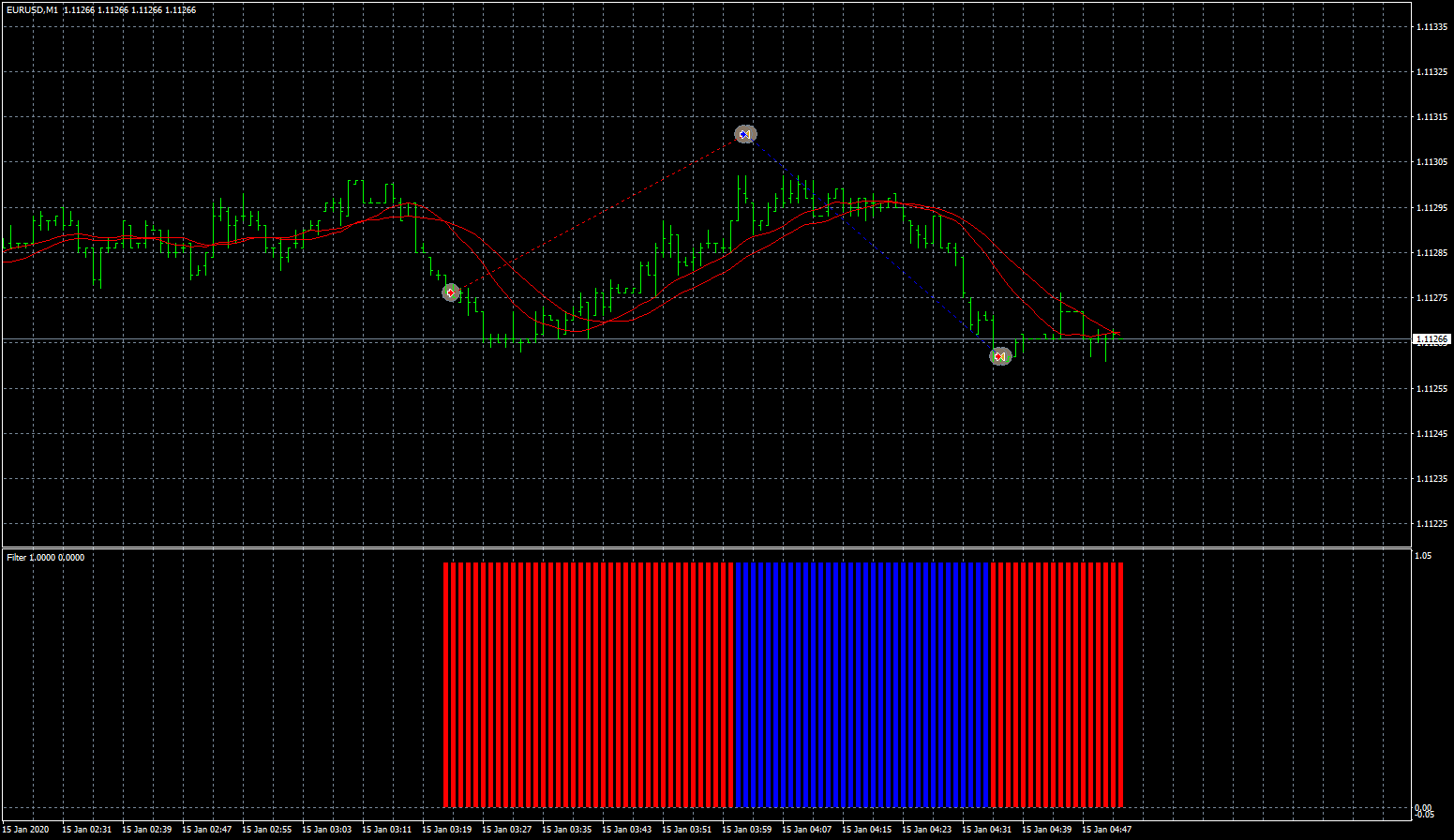The height and width of the screenshot is (840, 1454).
Task: Click the highlighted current price 1.11266 label
Action: point(1431,339)
